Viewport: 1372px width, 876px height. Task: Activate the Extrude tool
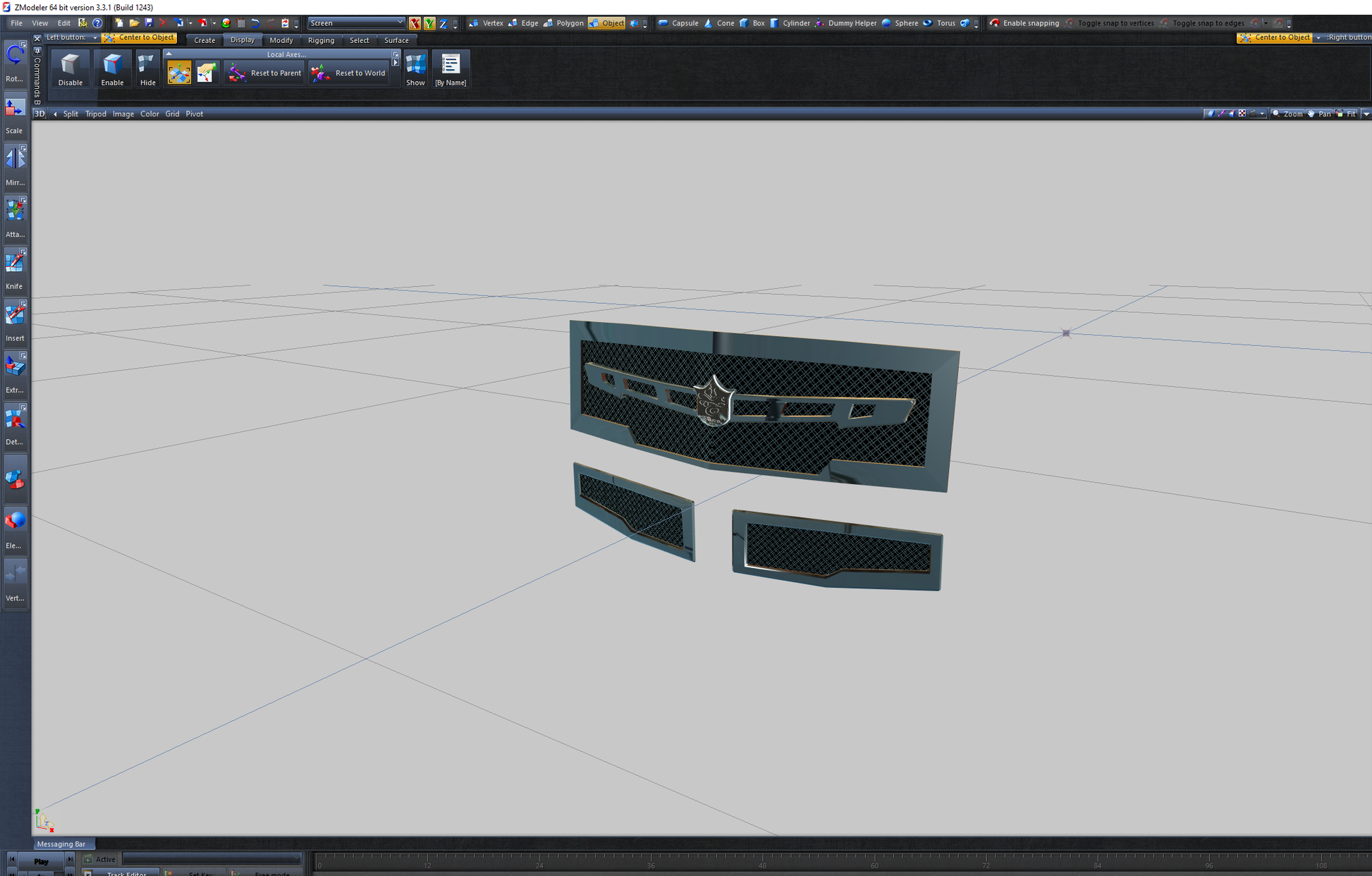pyautogui.click(x=15, y=371)
